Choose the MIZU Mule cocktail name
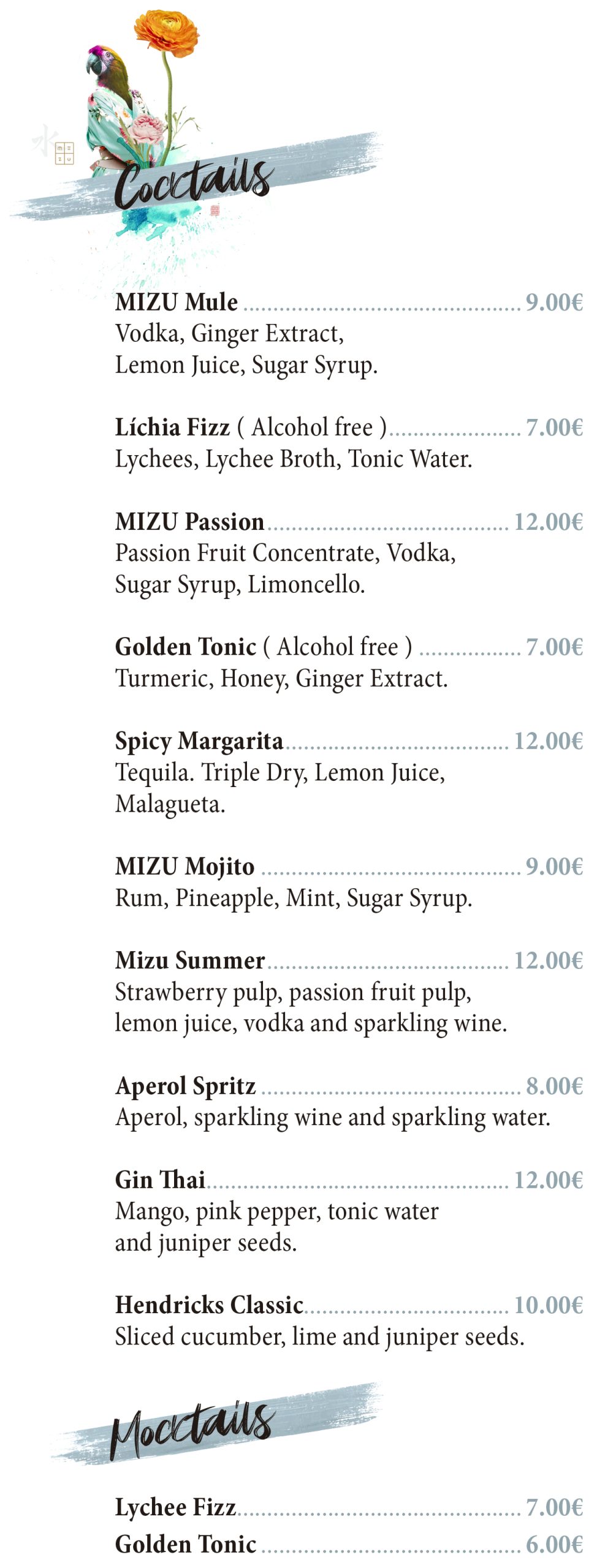 pyautogui.click(x=177, y=302)
